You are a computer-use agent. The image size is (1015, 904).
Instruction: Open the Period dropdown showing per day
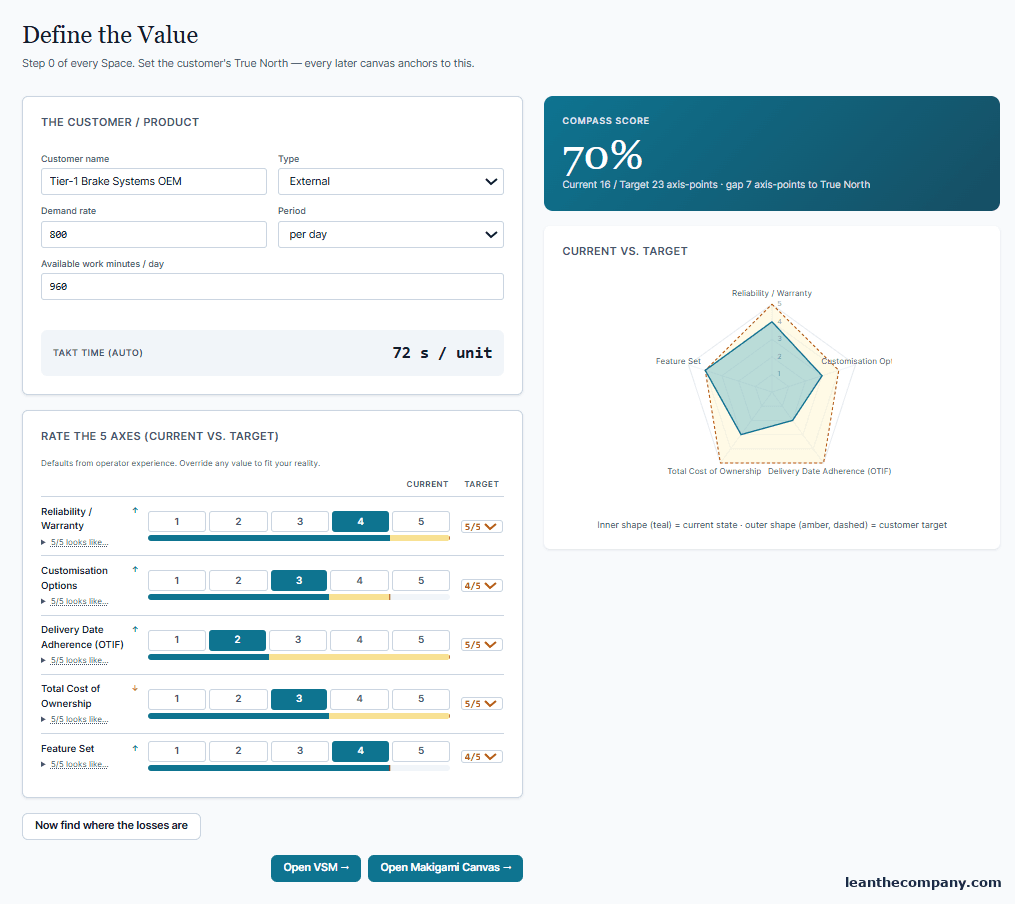point(391,234)
